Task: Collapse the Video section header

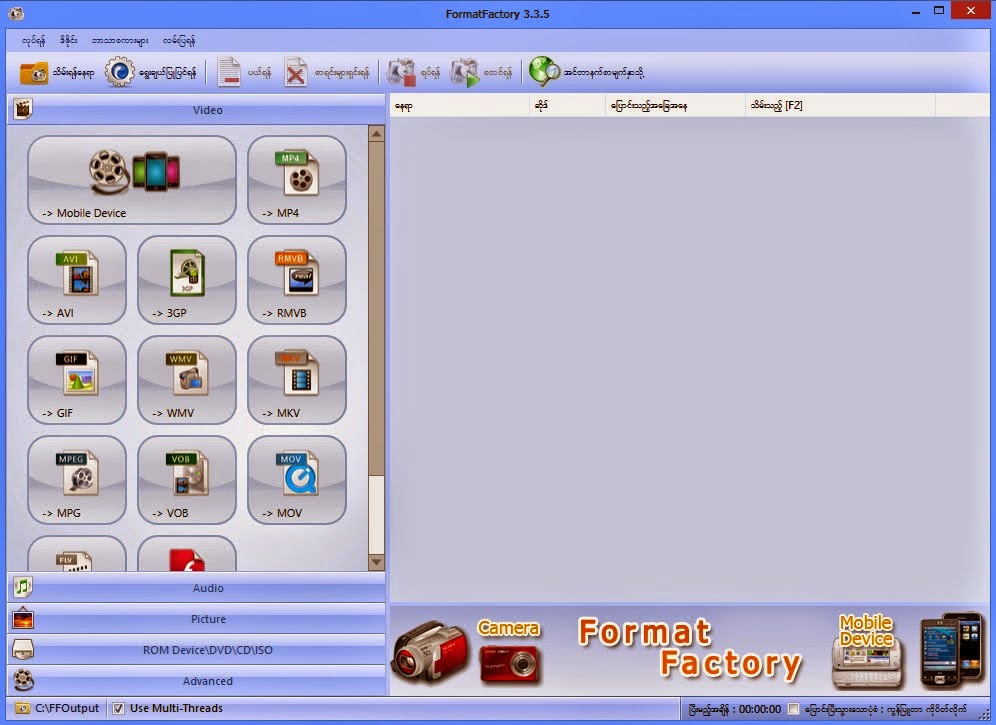Action: [x=196, y=109]
